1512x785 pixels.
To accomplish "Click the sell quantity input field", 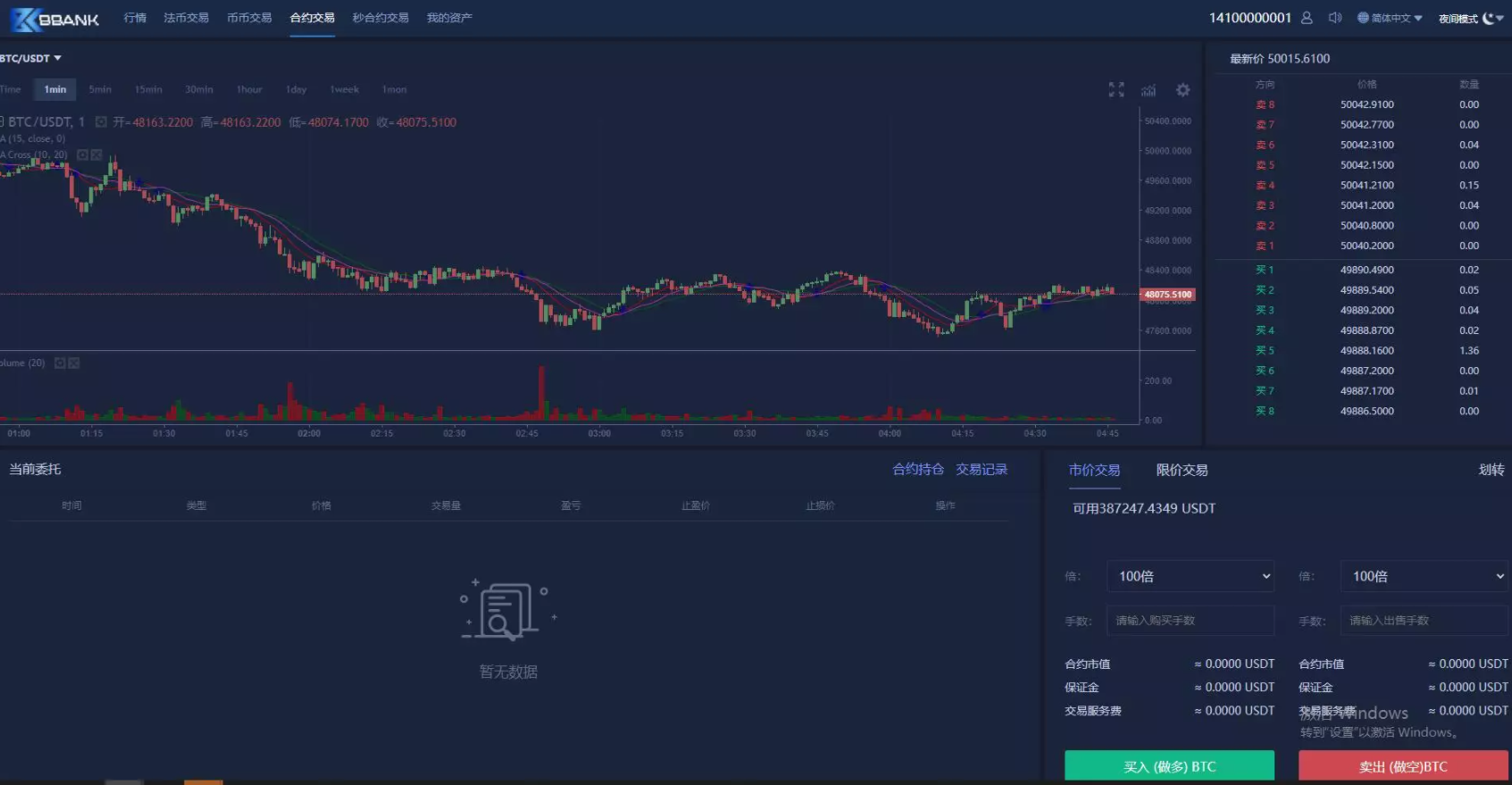I will (1424, 621).
